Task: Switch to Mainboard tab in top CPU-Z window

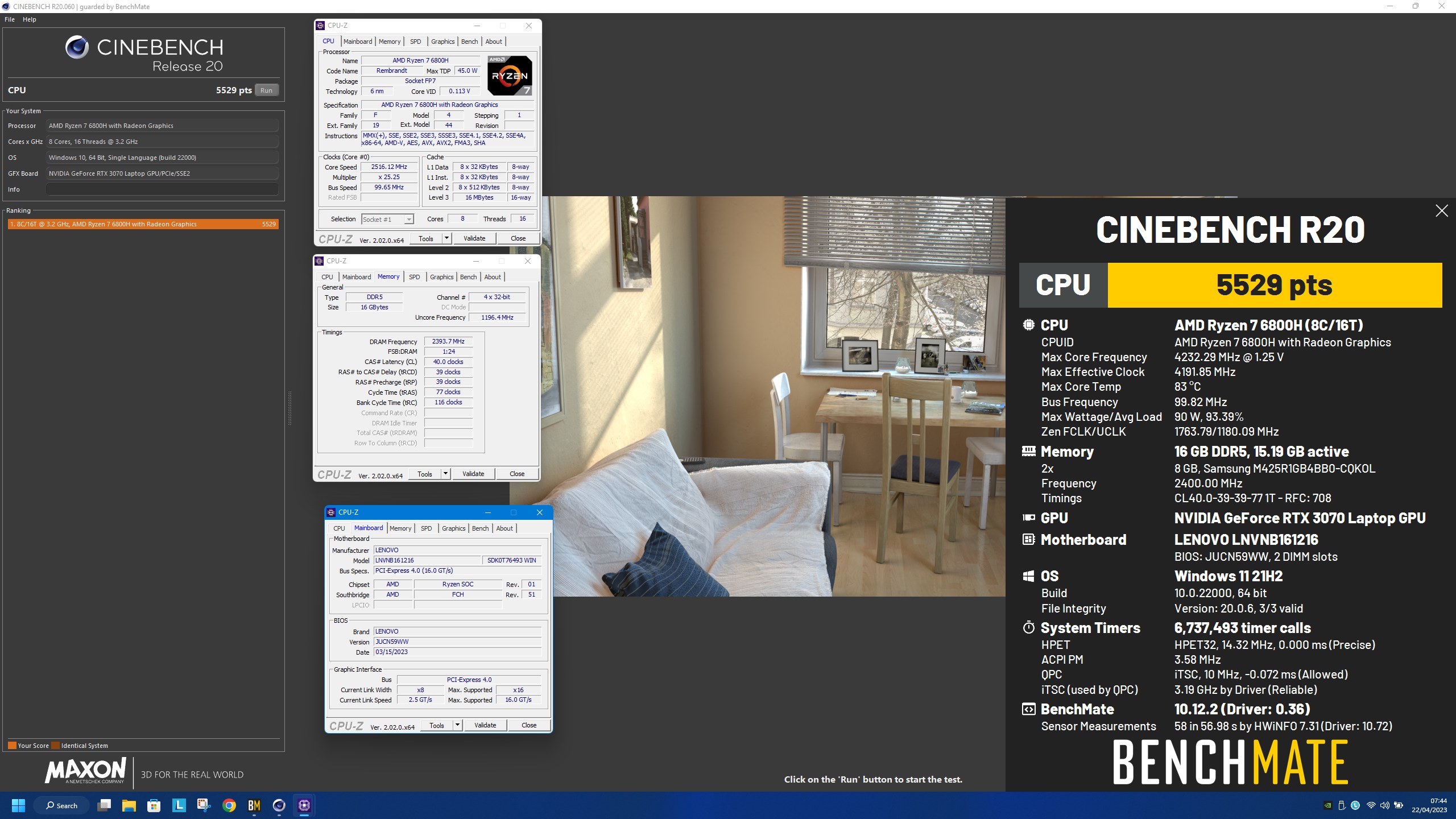Action: pyautogui.click(x=358, y=42)
